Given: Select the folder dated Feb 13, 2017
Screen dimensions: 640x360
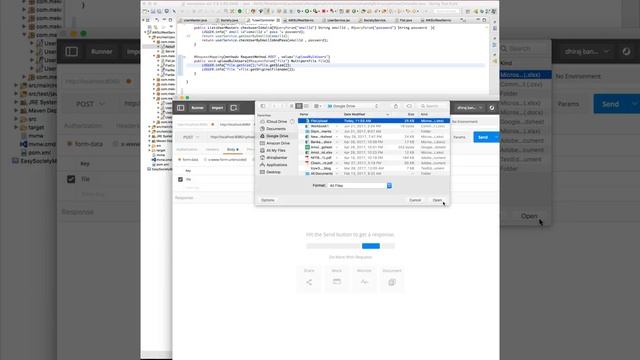Looking at the screenshot, I should (x=374, y=173).
